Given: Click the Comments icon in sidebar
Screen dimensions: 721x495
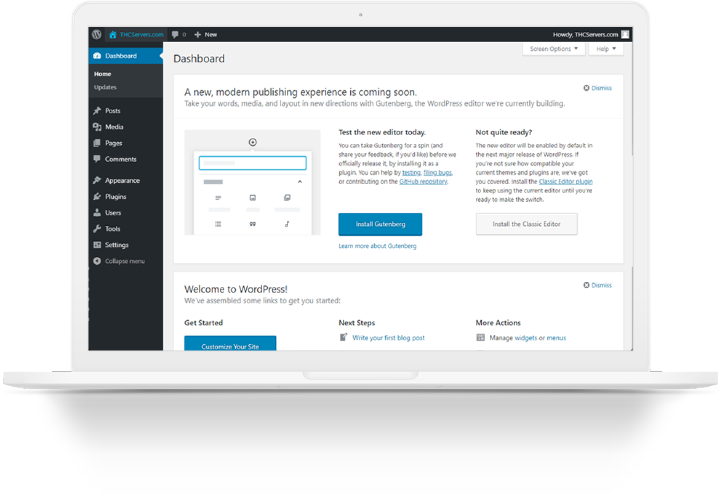Looking at the screenshot, I should coord(97,159).
